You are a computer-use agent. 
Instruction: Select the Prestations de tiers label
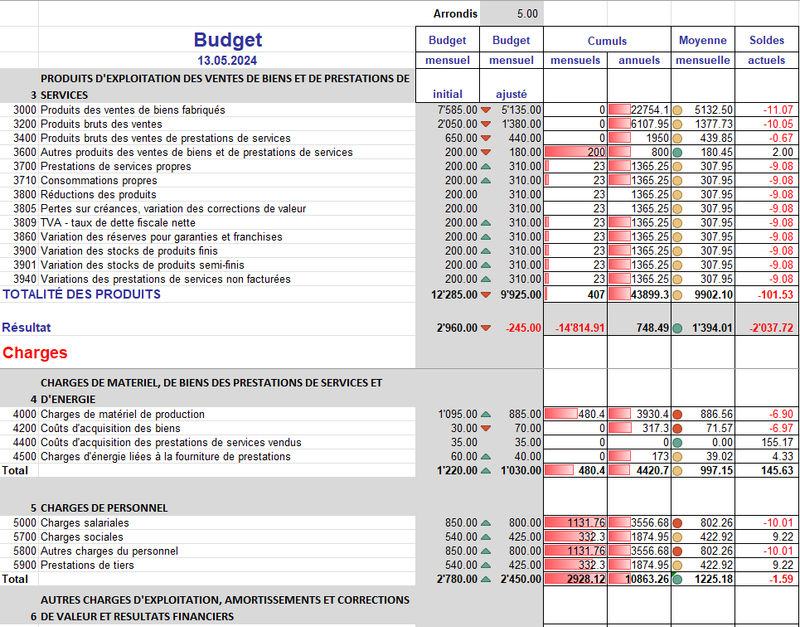(87, 565)
